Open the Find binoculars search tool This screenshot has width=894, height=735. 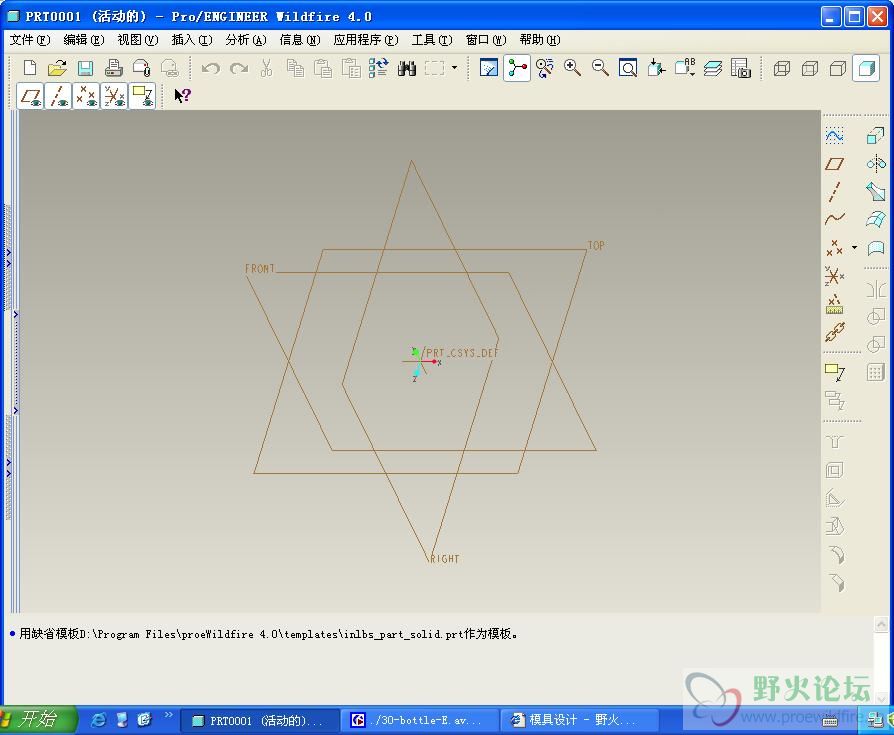407,68
